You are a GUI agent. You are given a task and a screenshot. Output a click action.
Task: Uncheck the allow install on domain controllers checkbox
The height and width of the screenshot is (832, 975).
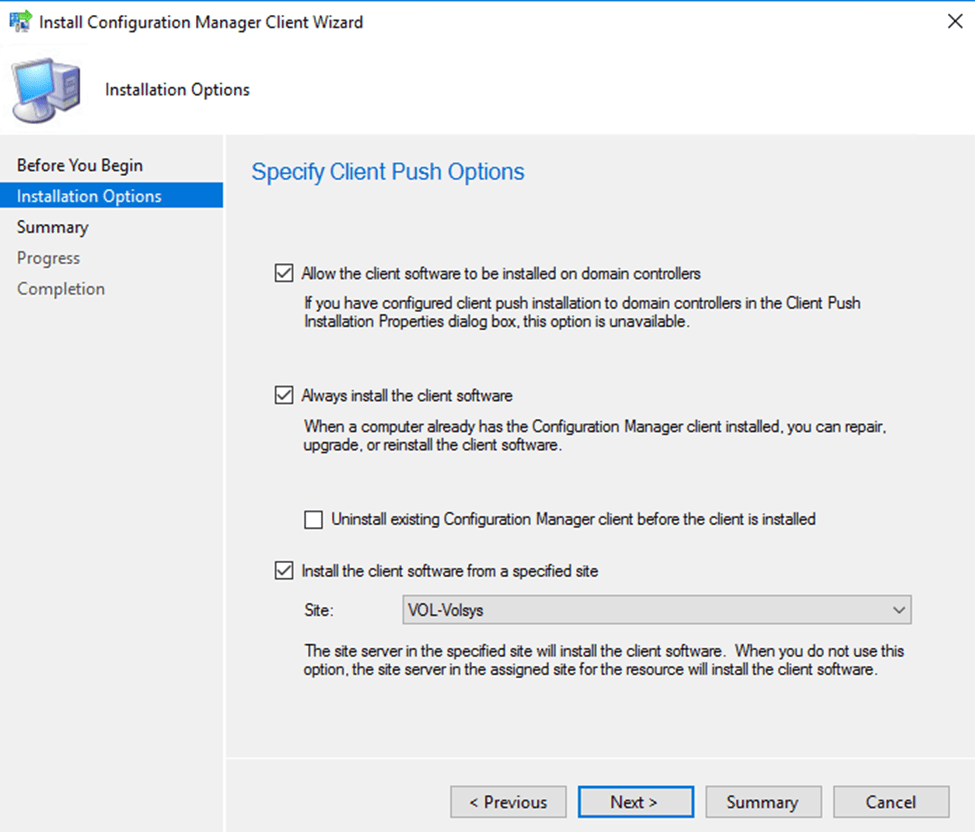[x=283, y=273]
